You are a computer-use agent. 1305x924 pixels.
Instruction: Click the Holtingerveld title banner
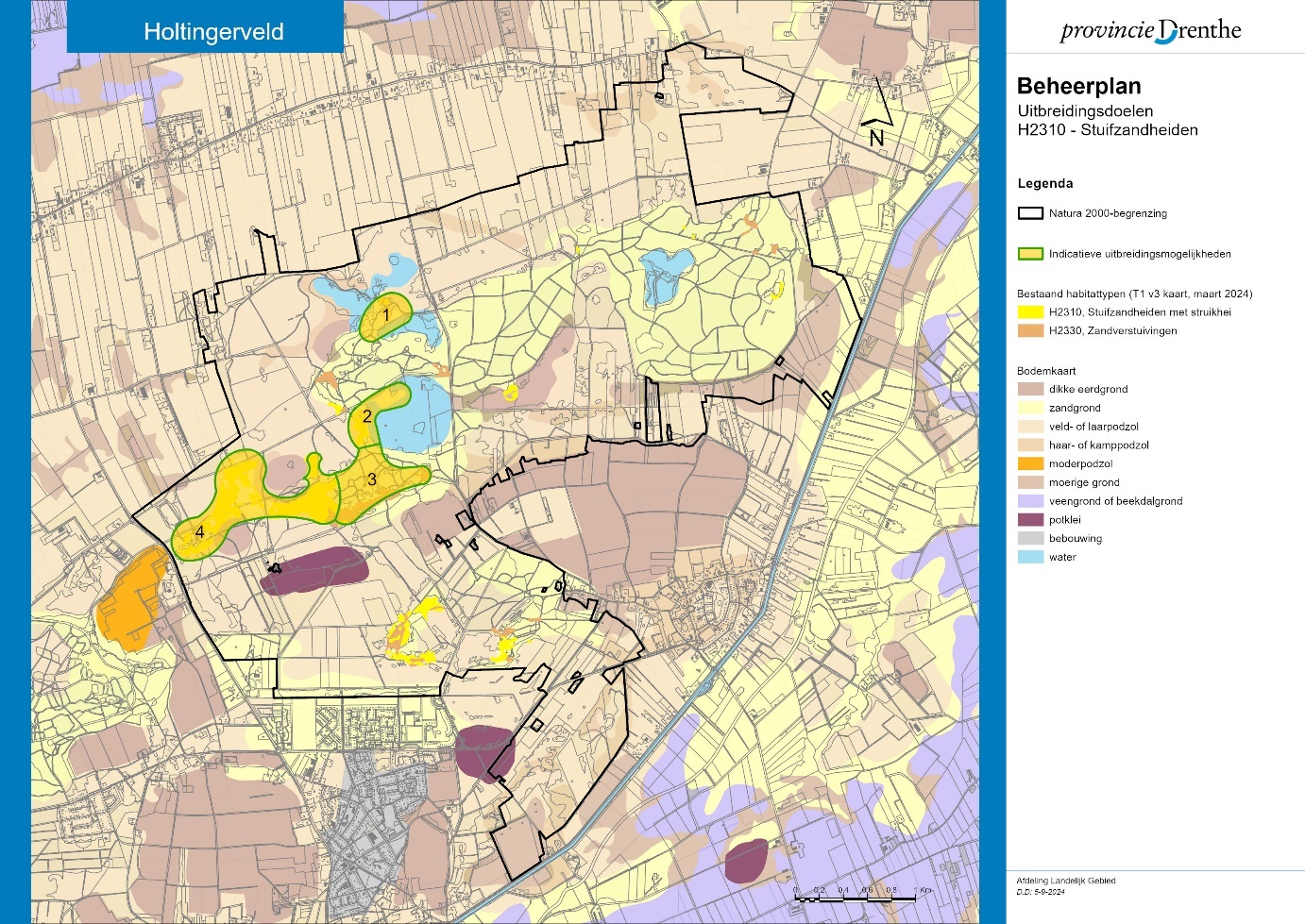(x=213, y=31)
